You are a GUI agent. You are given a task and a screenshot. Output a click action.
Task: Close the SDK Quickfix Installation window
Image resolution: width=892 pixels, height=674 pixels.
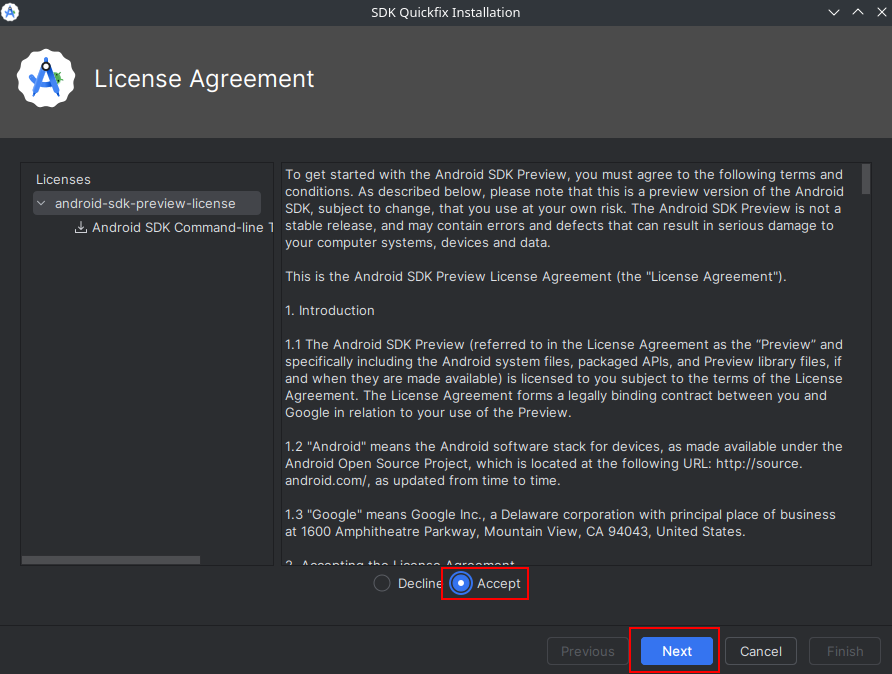881,13
